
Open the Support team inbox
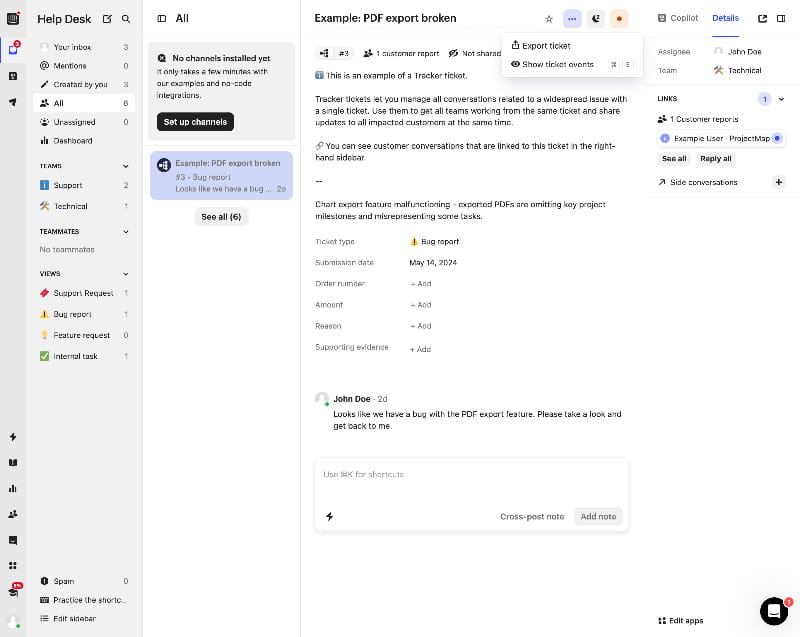[84, 185]
